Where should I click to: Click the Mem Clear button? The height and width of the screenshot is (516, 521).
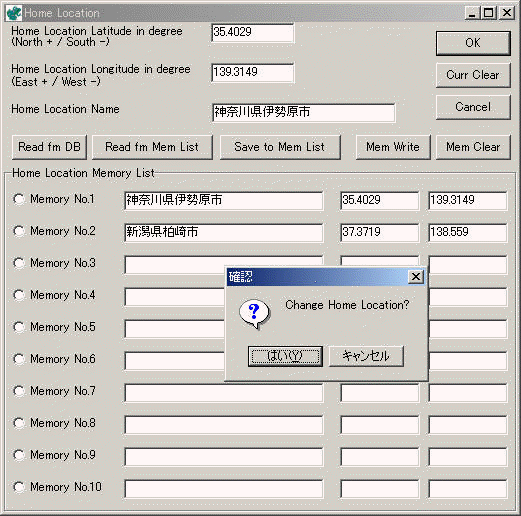tap(473, 147)
